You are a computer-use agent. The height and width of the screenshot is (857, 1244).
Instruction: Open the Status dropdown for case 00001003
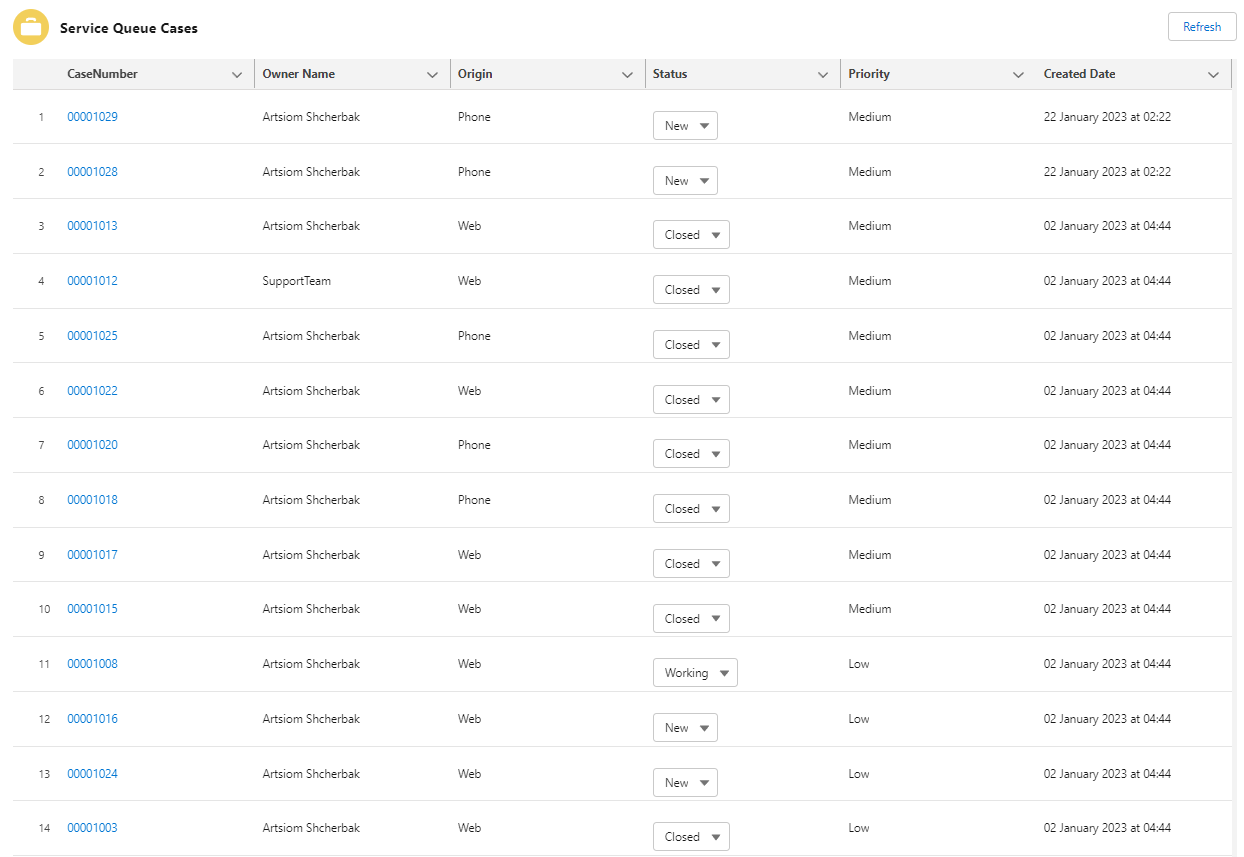point(691,836)
